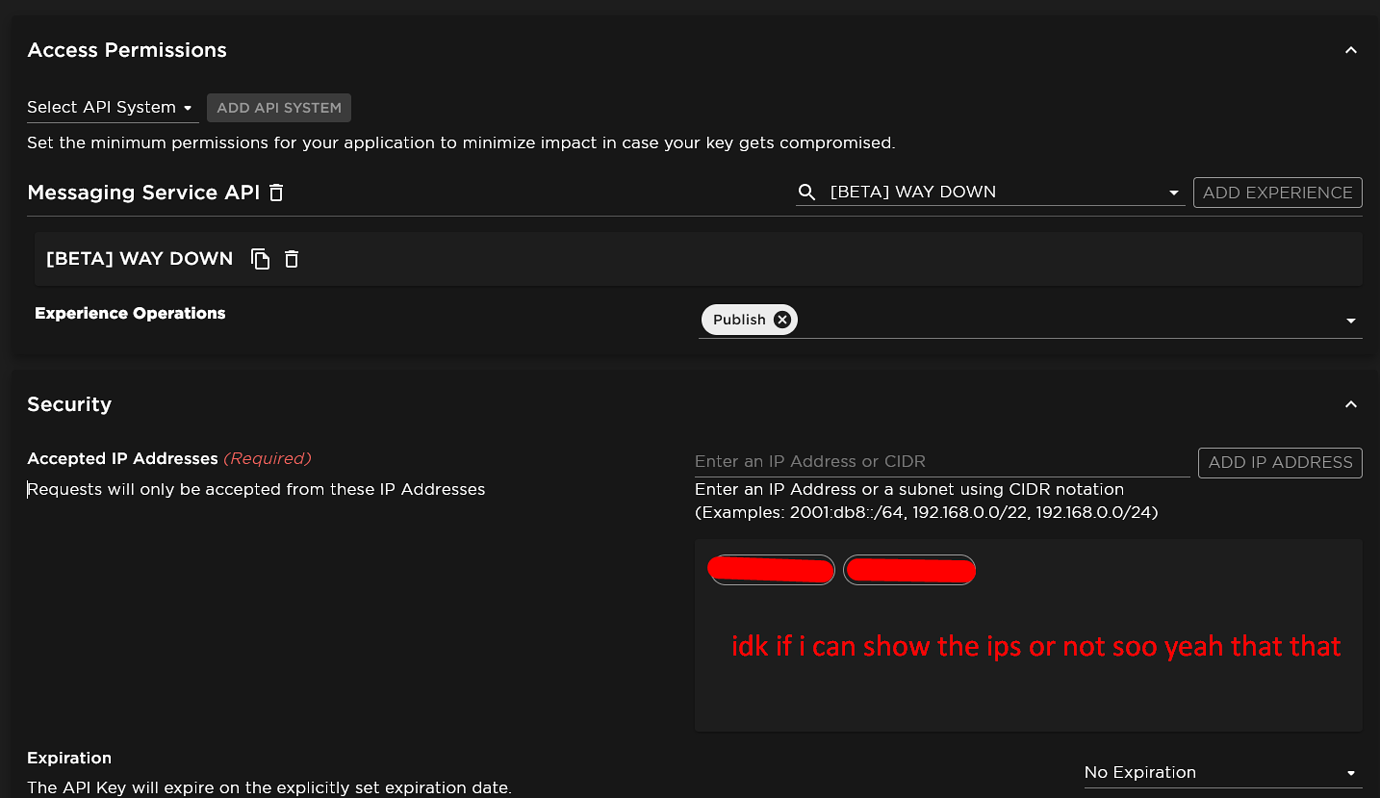The width and height of the screenshot is (1380, 798).
Task: Click the ADD IP ADDRESS button
Action: (x=1279, y=462)
